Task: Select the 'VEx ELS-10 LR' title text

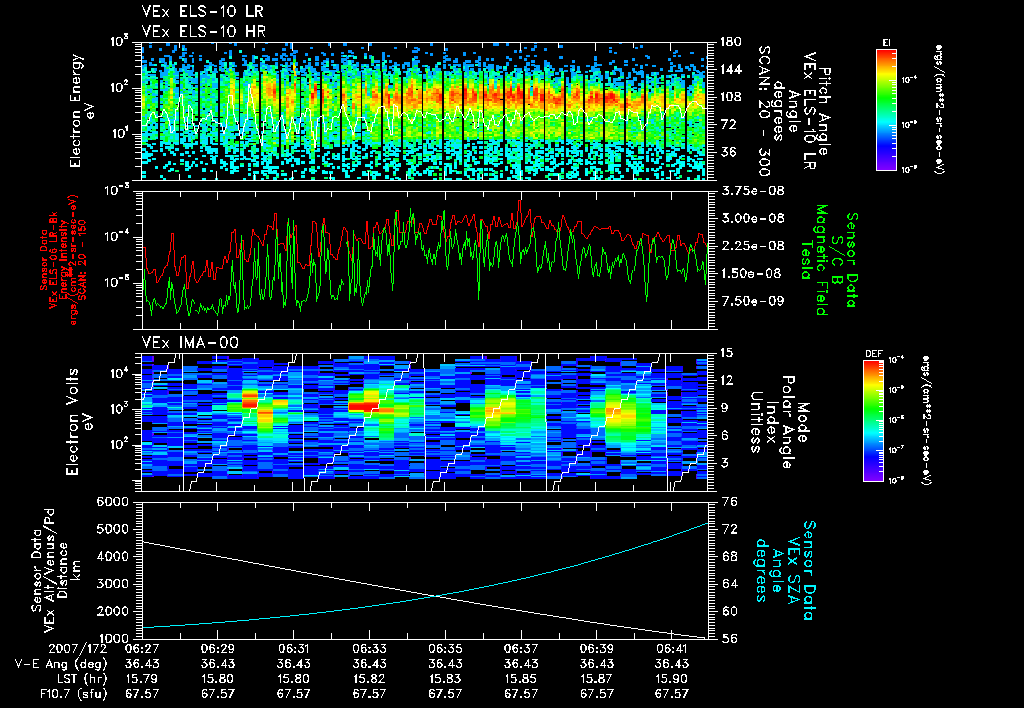Action: tap(202, 12)
